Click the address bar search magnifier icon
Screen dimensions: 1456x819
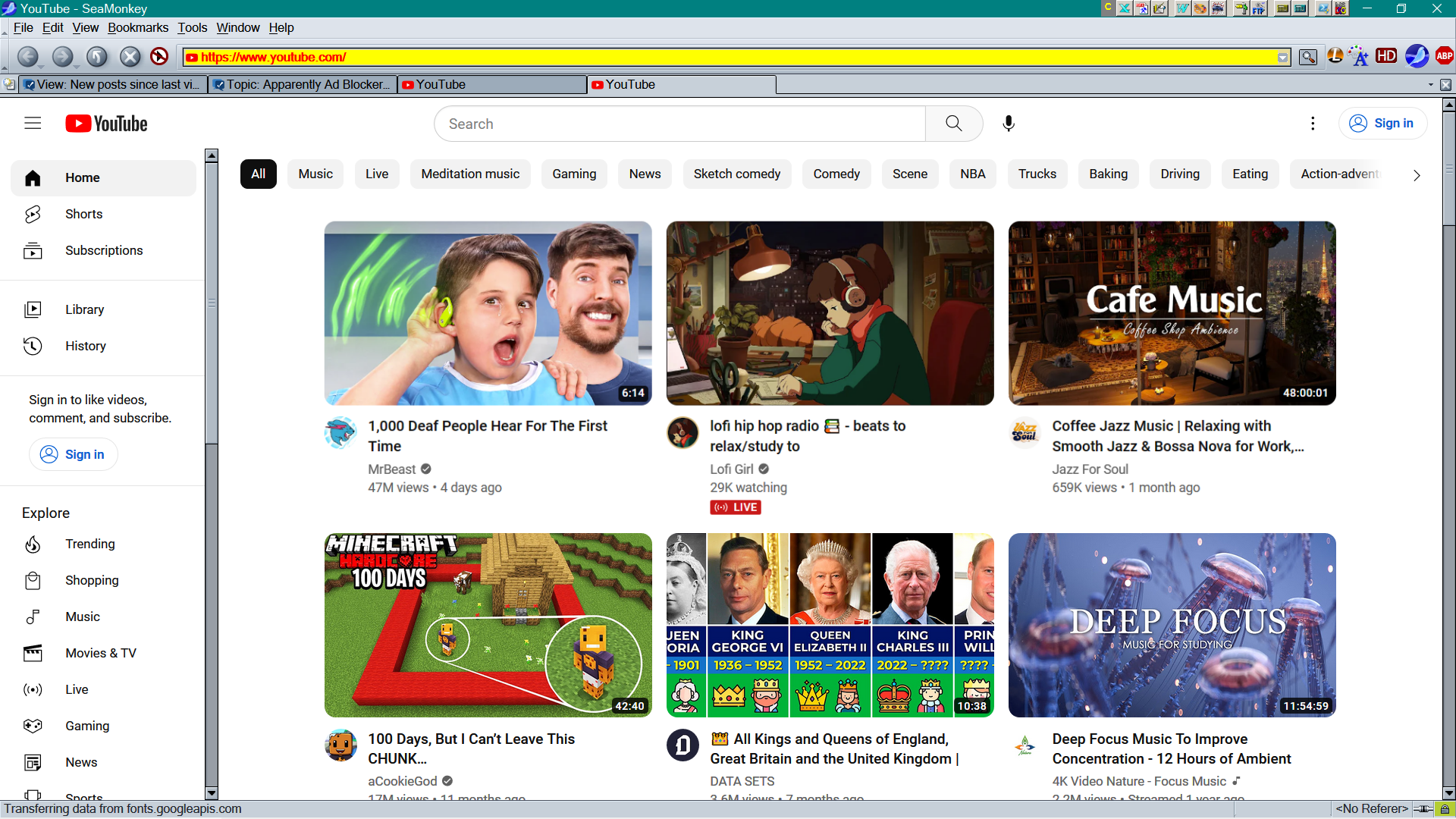1308,57
